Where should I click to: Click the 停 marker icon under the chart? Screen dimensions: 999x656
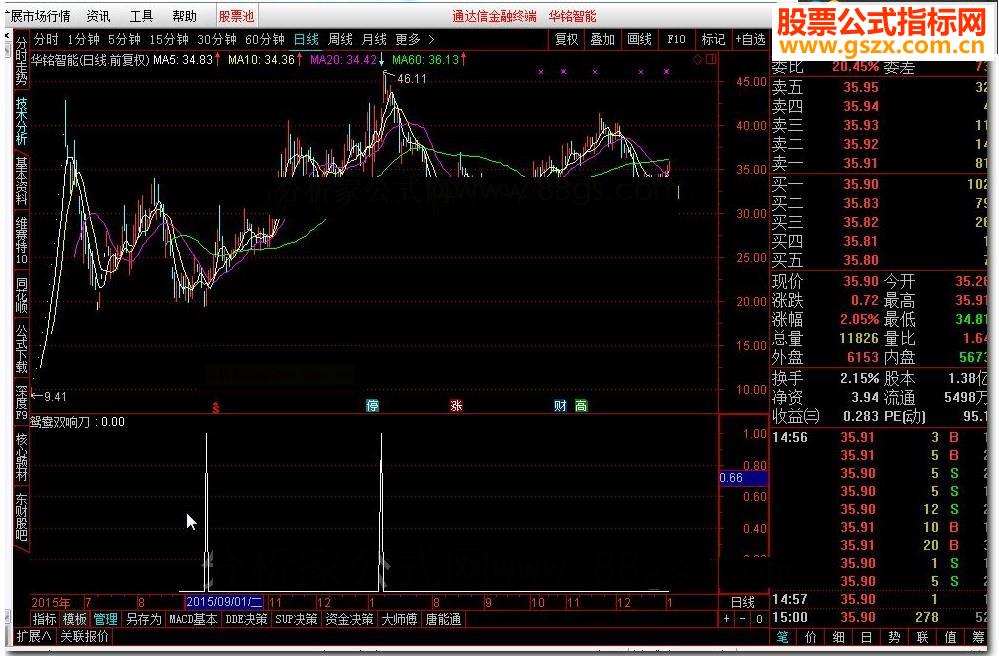373,406
